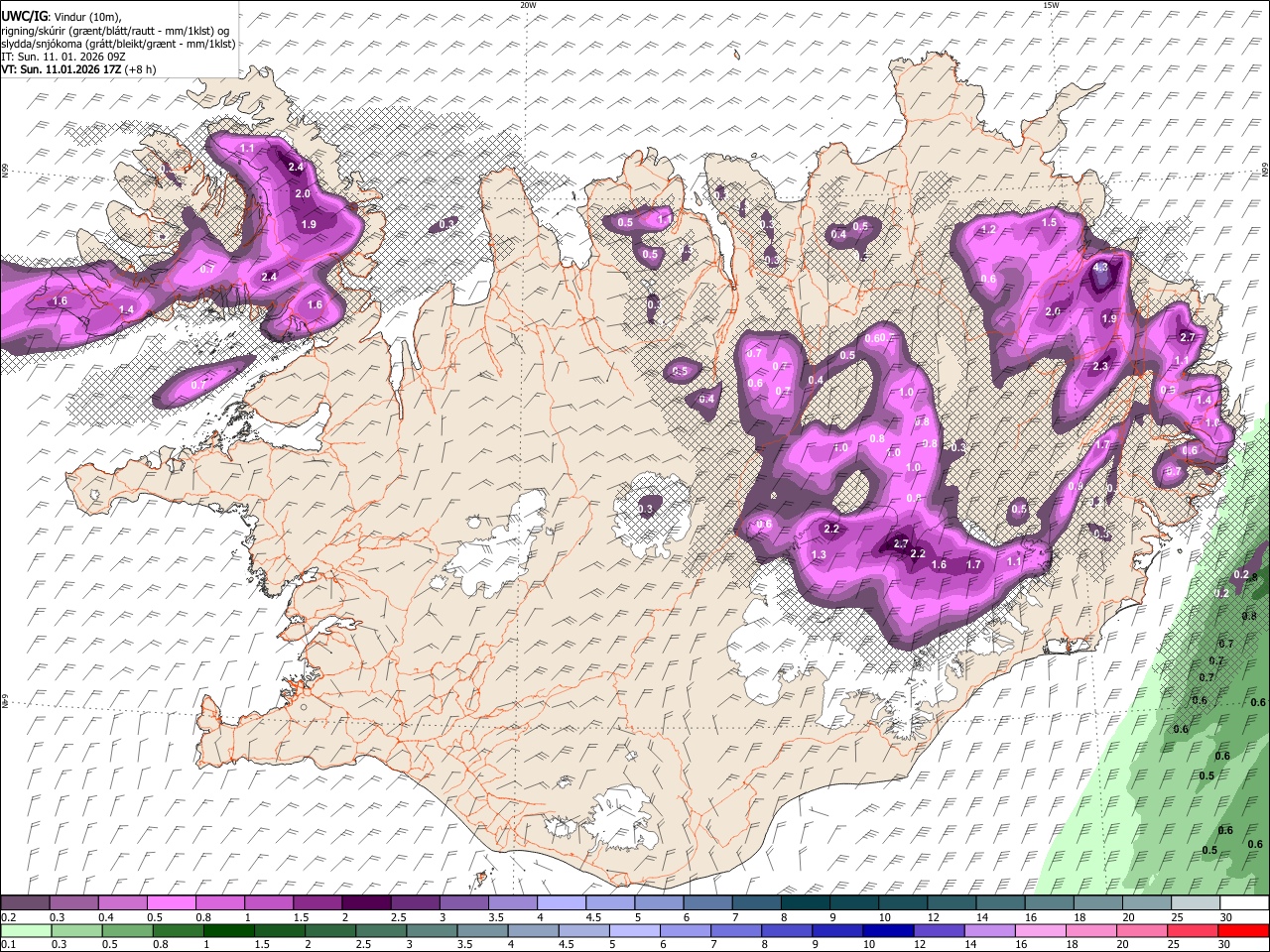Click the darkest purple 2–2.5 swatch
The width and height of the screenshot is (1270, 952).
(365, 903)
